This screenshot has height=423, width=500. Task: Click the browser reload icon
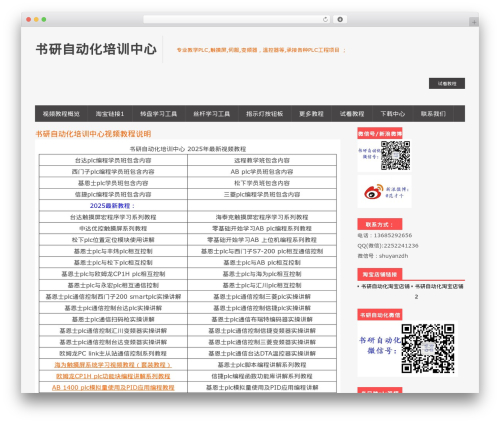(x=325, y=20)
